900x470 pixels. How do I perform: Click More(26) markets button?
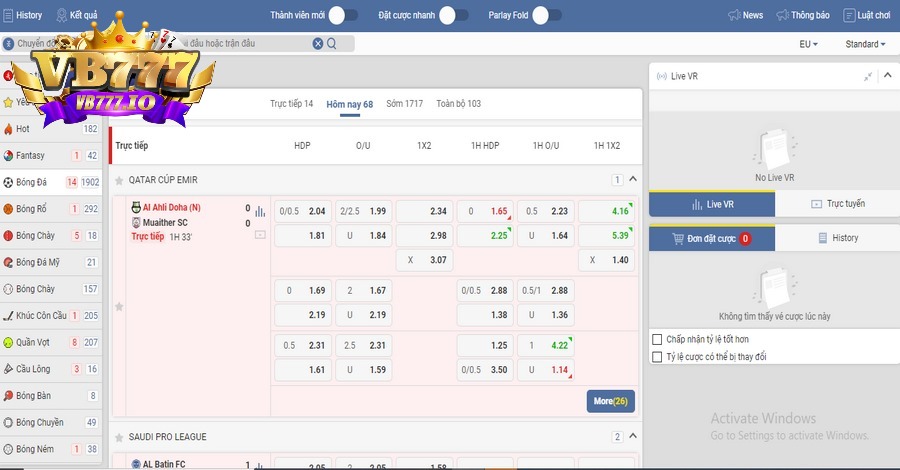pyautogui.click(x=611, y=402)
